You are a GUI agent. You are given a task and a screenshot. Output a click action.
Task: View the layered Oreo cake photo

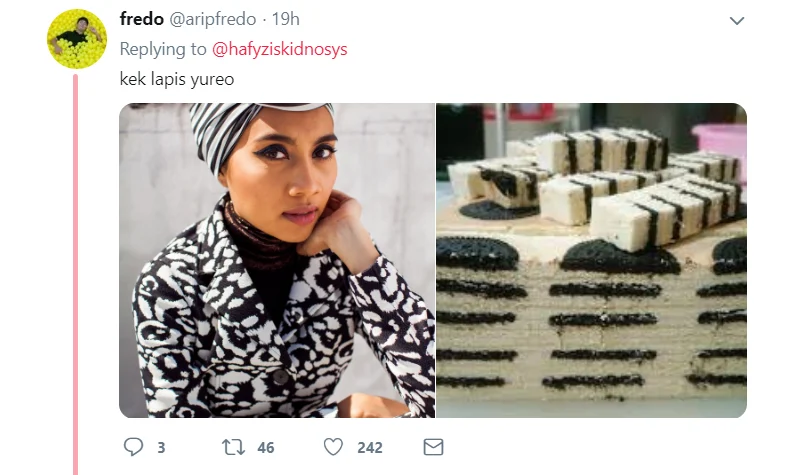(x=591, y=260)
